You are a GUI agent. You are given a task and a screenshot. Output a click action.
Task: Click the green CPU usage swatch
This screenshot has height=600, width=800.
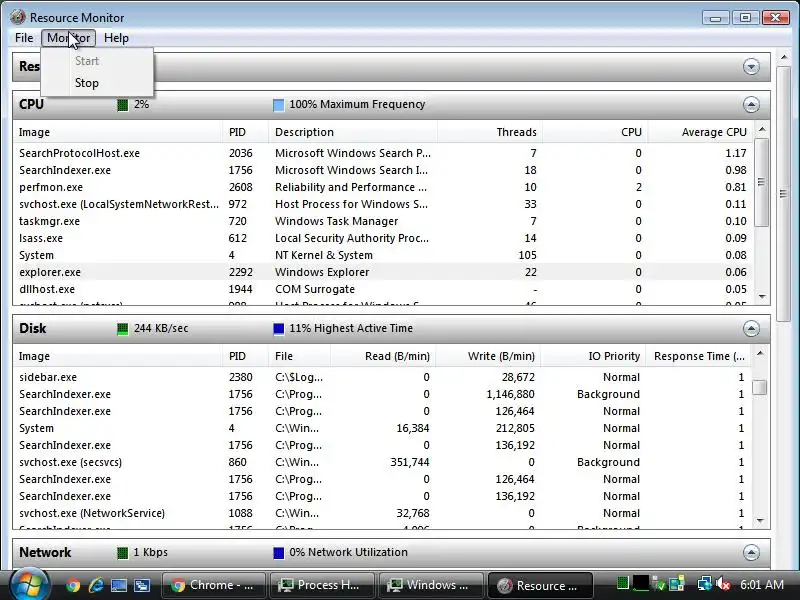click(122, 105)
